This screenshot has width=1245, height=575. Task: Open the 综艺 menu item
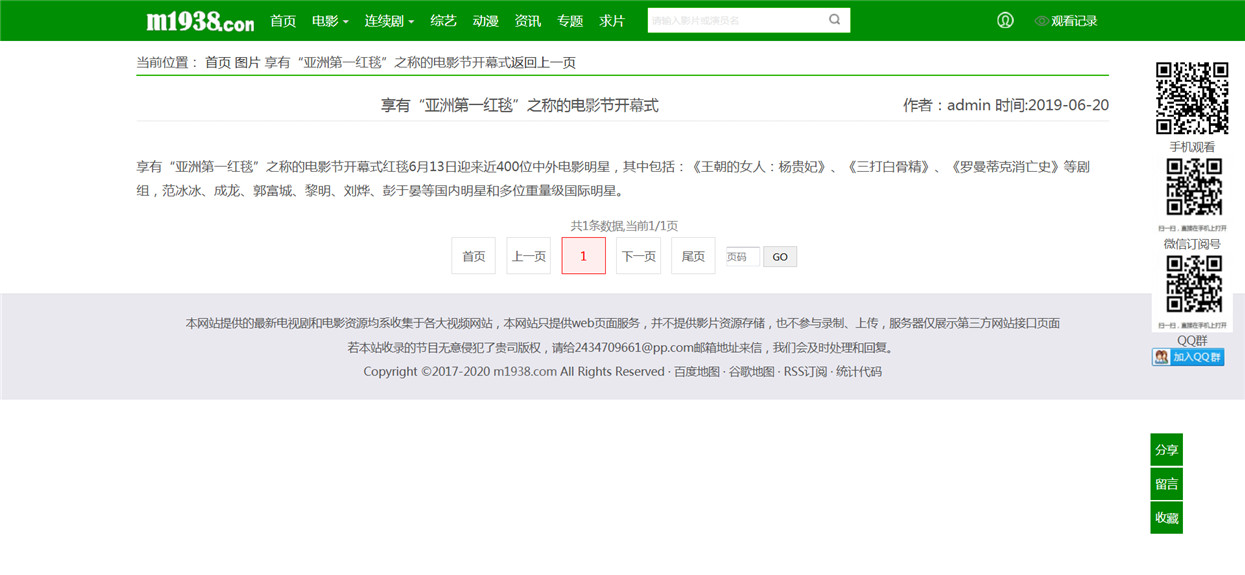[x=443, y=21]
